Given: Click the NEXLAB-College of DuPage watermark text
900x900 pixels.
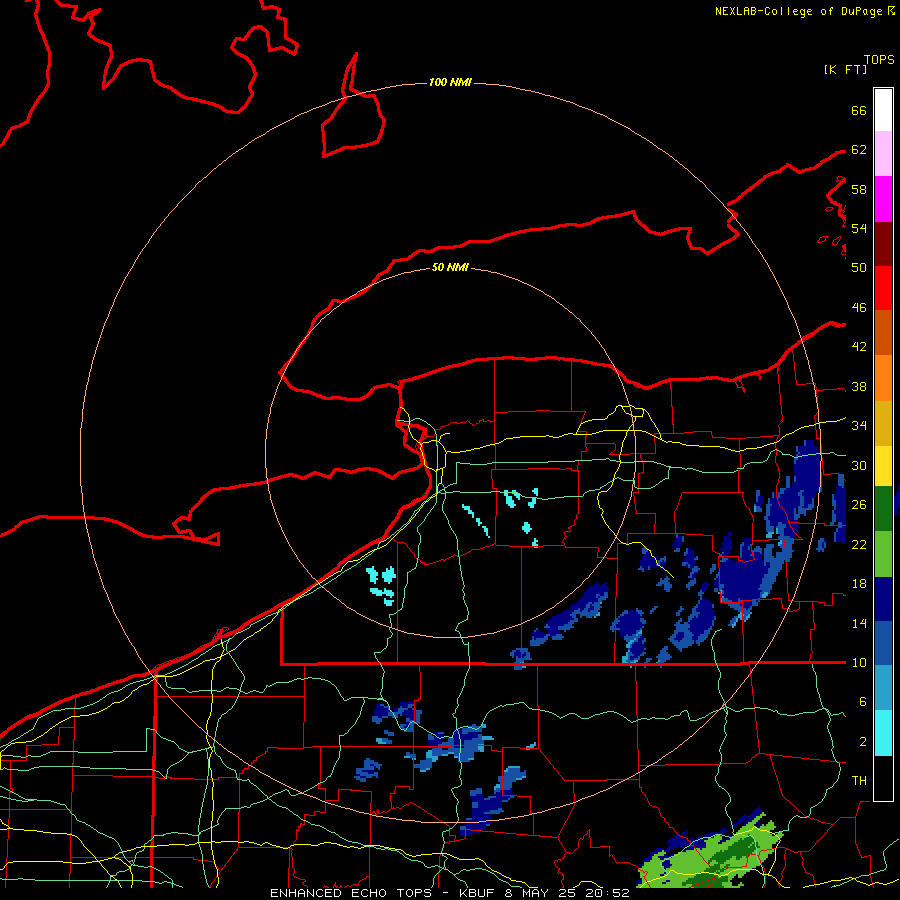Looking at the screenshot, I should point(804,11).
